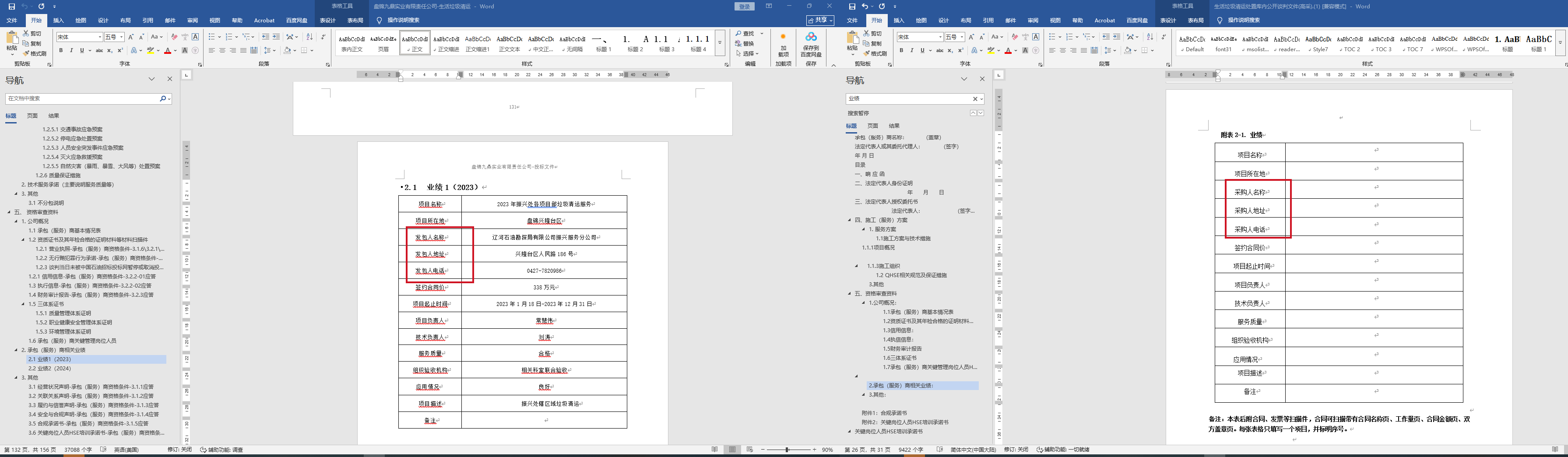This screenshot has height=457, width=1568.
Task: Toggle track changes status 修订: 关闭 in left status bar
Action: 179,450
